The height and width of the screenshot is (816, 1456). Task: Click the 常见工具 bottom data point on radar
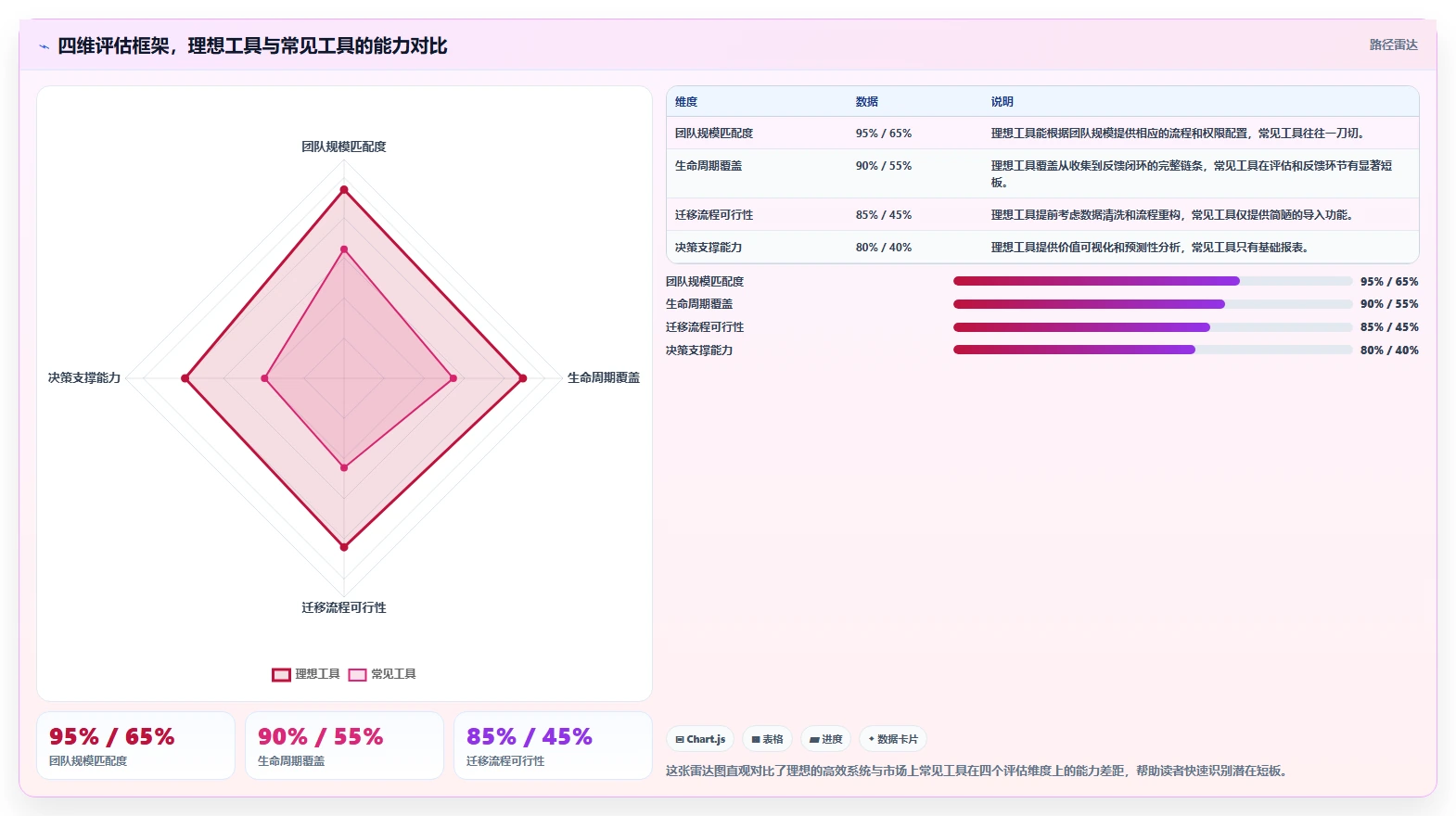point(344,467)
